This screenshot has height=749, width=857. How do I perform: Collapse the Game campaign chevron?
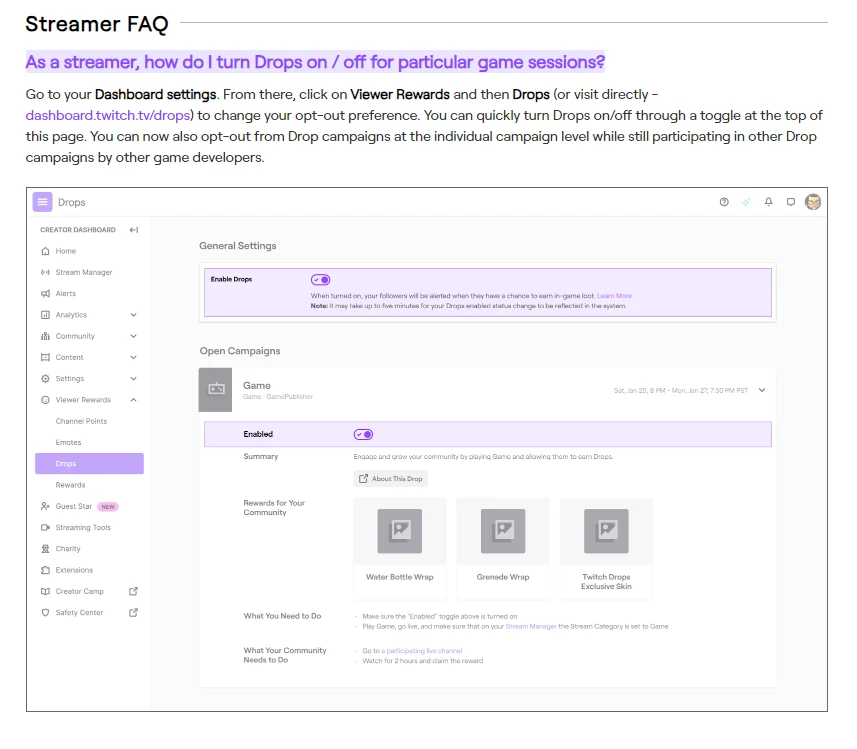(x=762, y=390)
